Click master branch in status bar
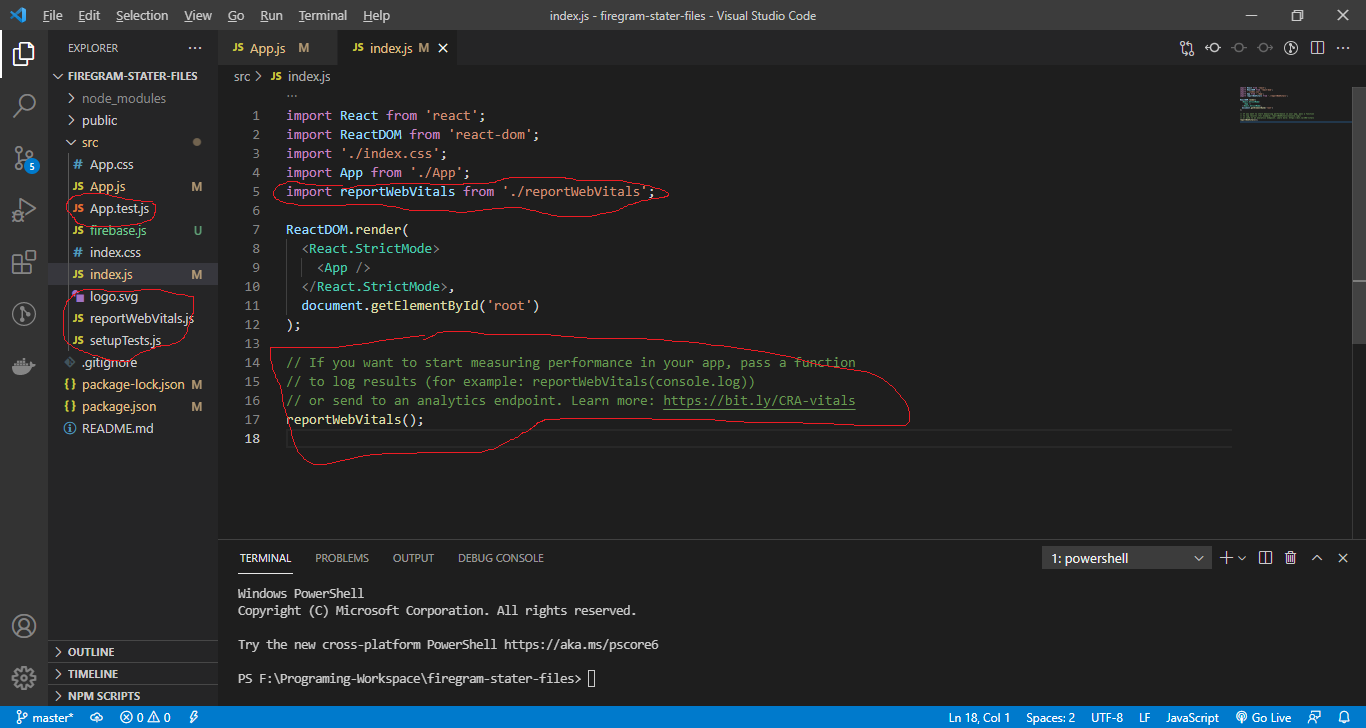This screenshot has height=728, width=1366. point(43,717)
